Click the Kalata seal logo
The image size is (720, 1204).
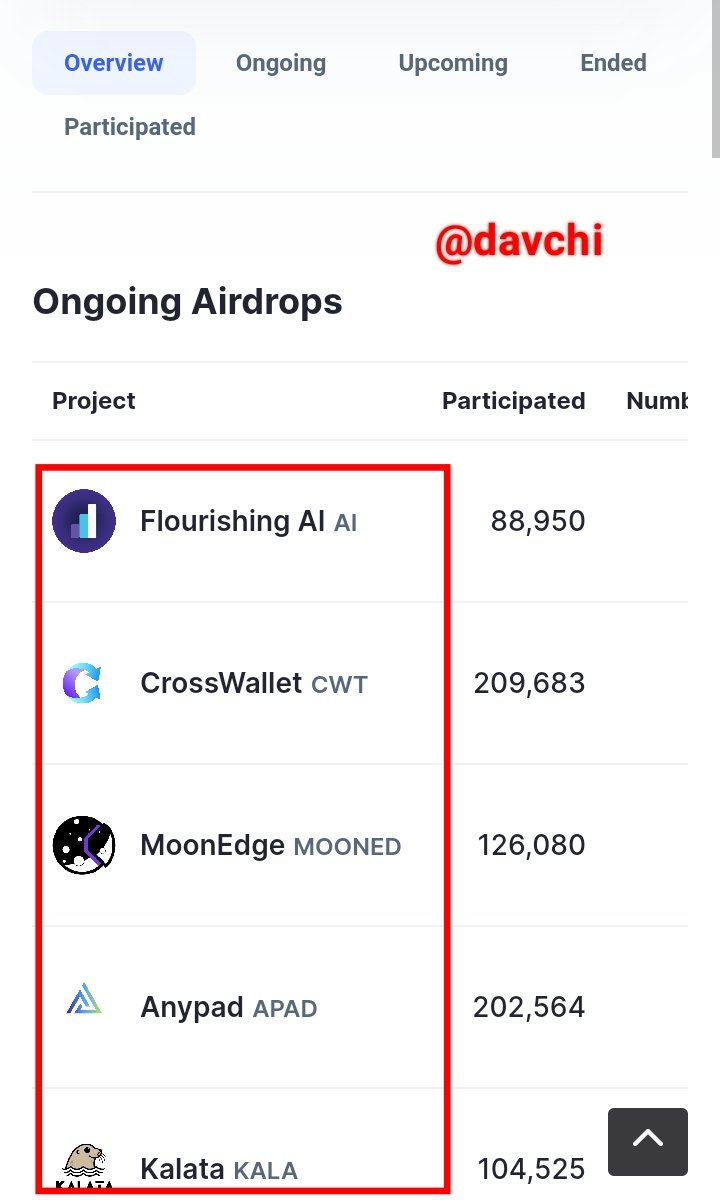pyautogui.click(x=84, y=1166)
